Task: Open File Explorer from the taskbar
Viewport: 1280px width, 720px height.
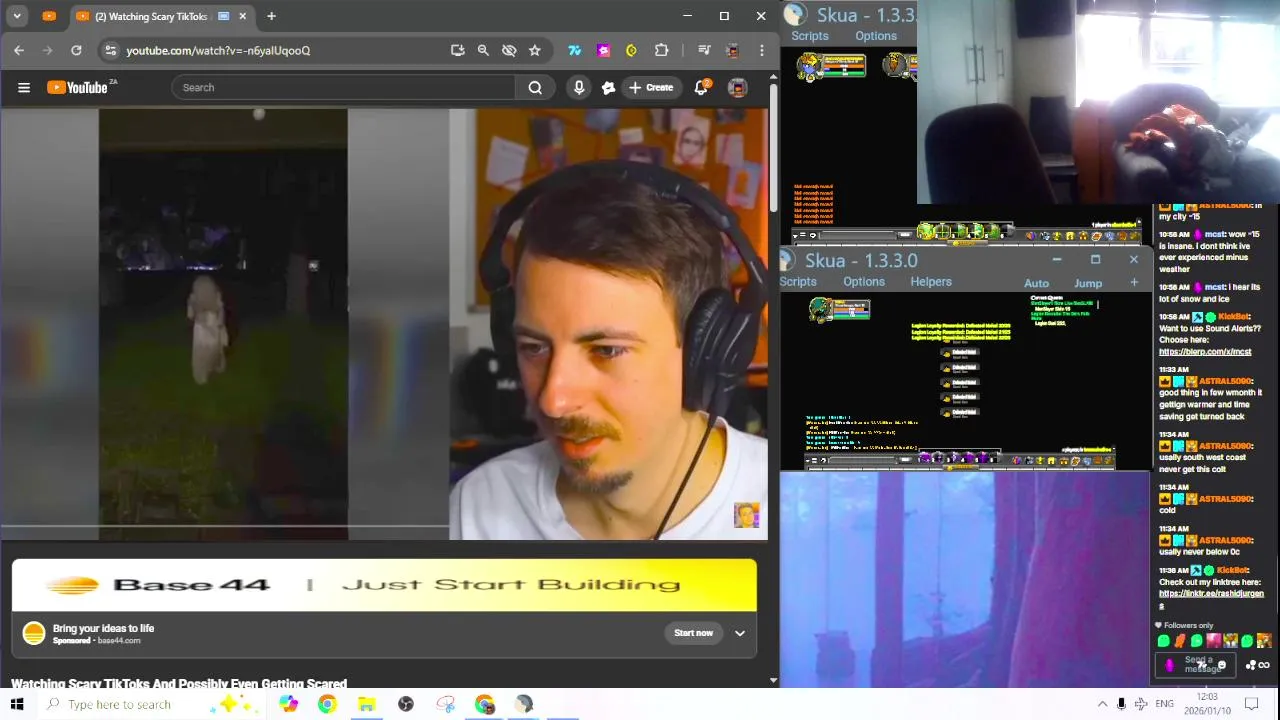Action: pos(366,704)
